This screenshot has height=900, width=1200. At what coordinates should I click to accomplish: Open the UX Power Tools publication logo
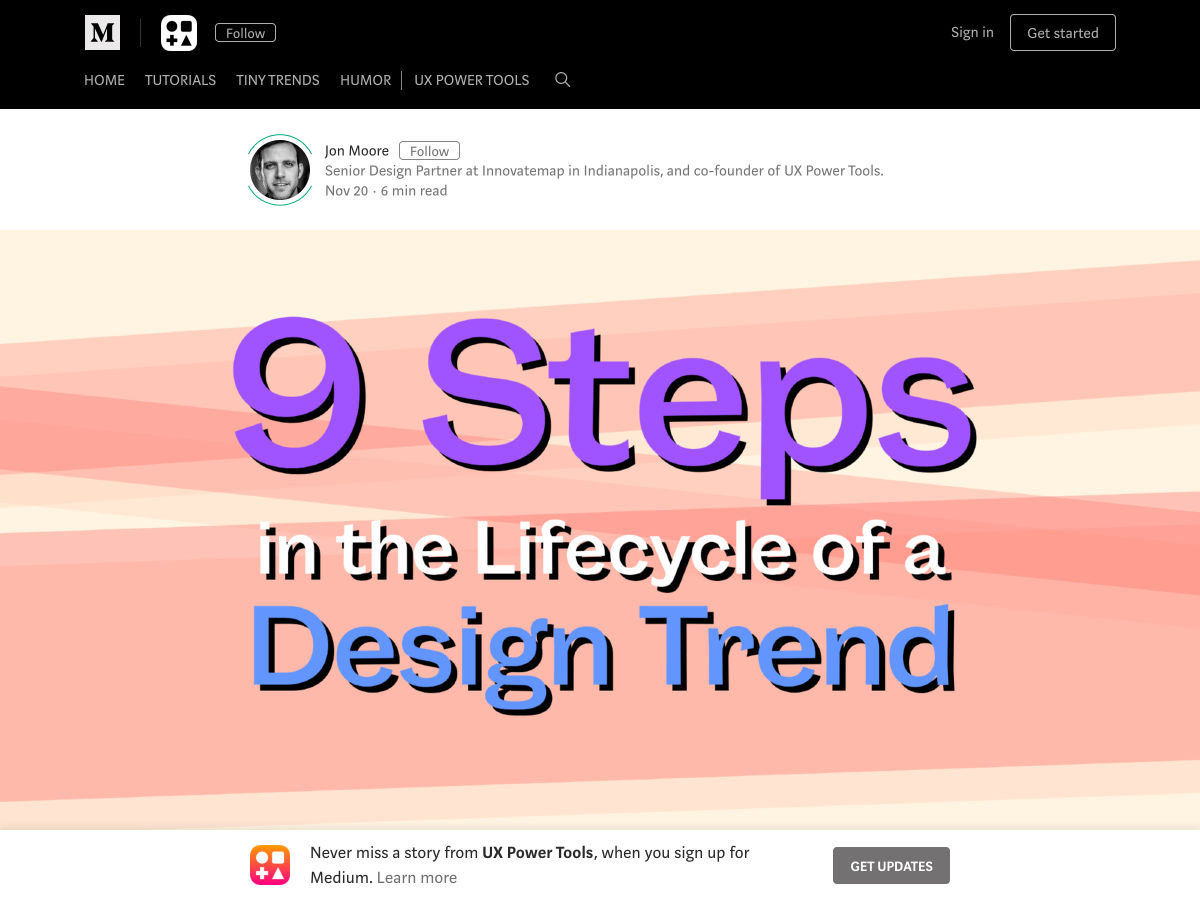[x=179, y=33]
